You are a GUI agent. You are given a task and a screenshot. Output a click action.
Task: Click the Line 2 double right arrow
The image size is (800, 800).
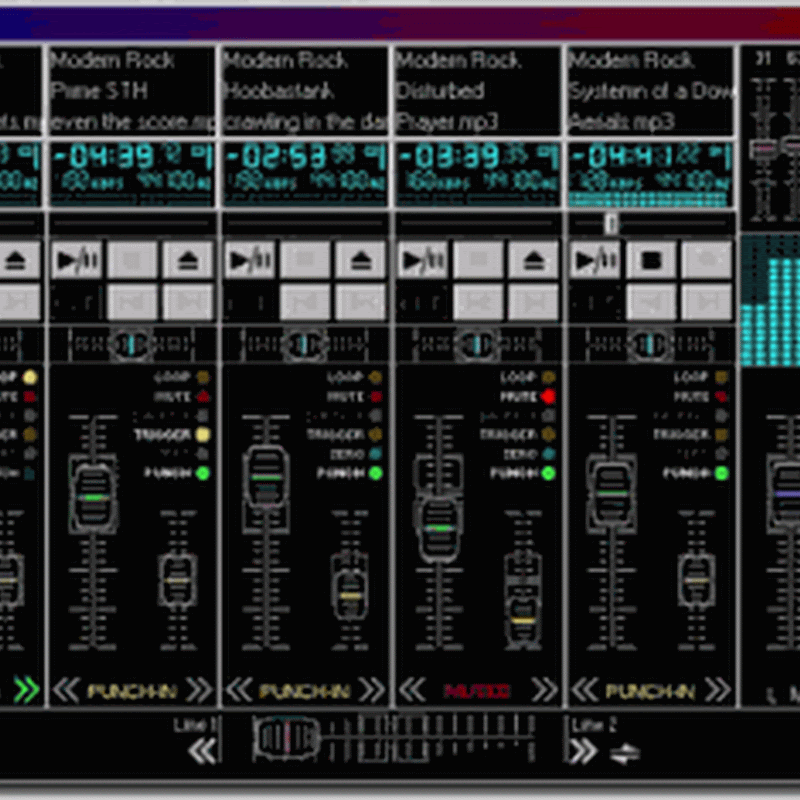tap(583, 752)
